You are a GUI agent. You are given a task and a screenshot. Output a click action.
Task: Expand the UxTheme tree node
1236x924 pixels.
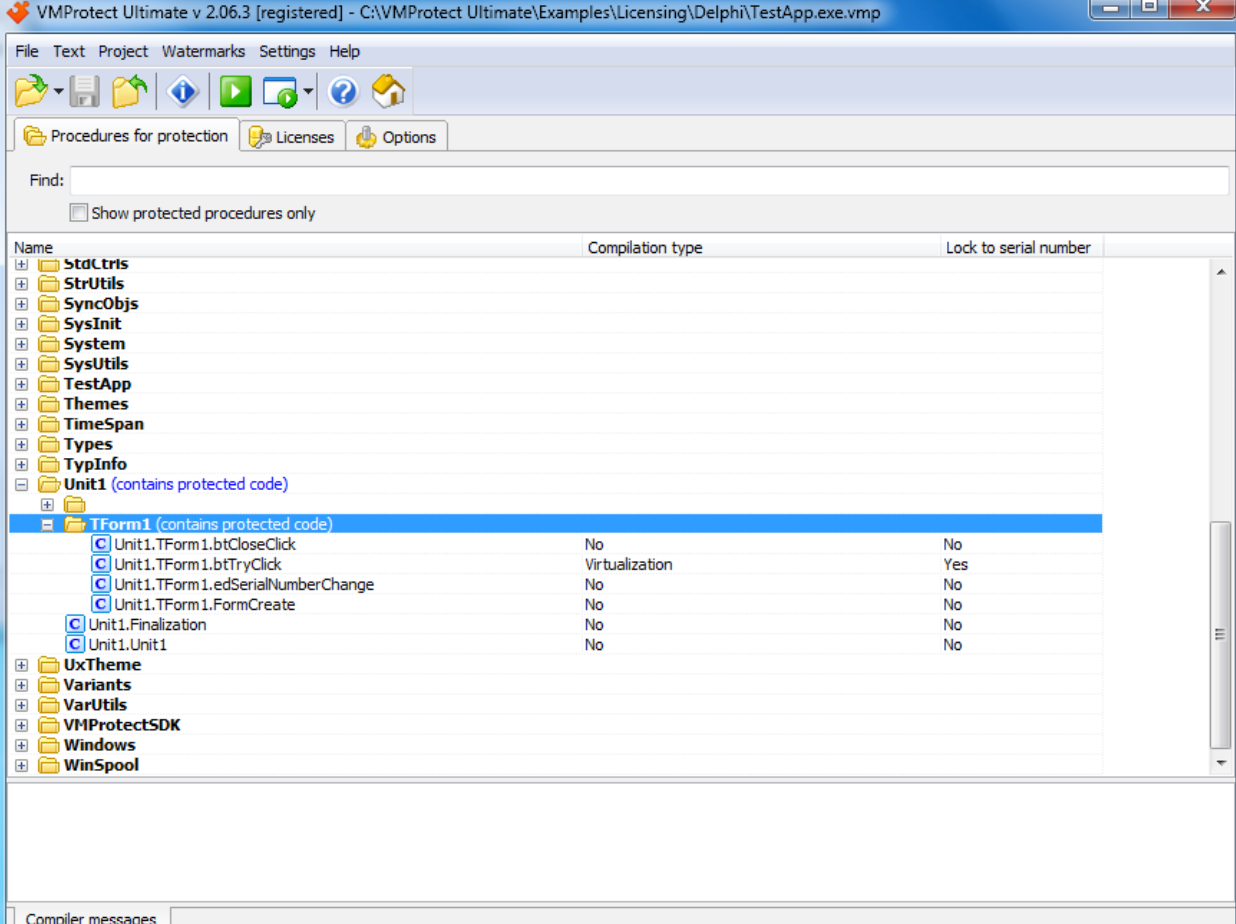22,665
